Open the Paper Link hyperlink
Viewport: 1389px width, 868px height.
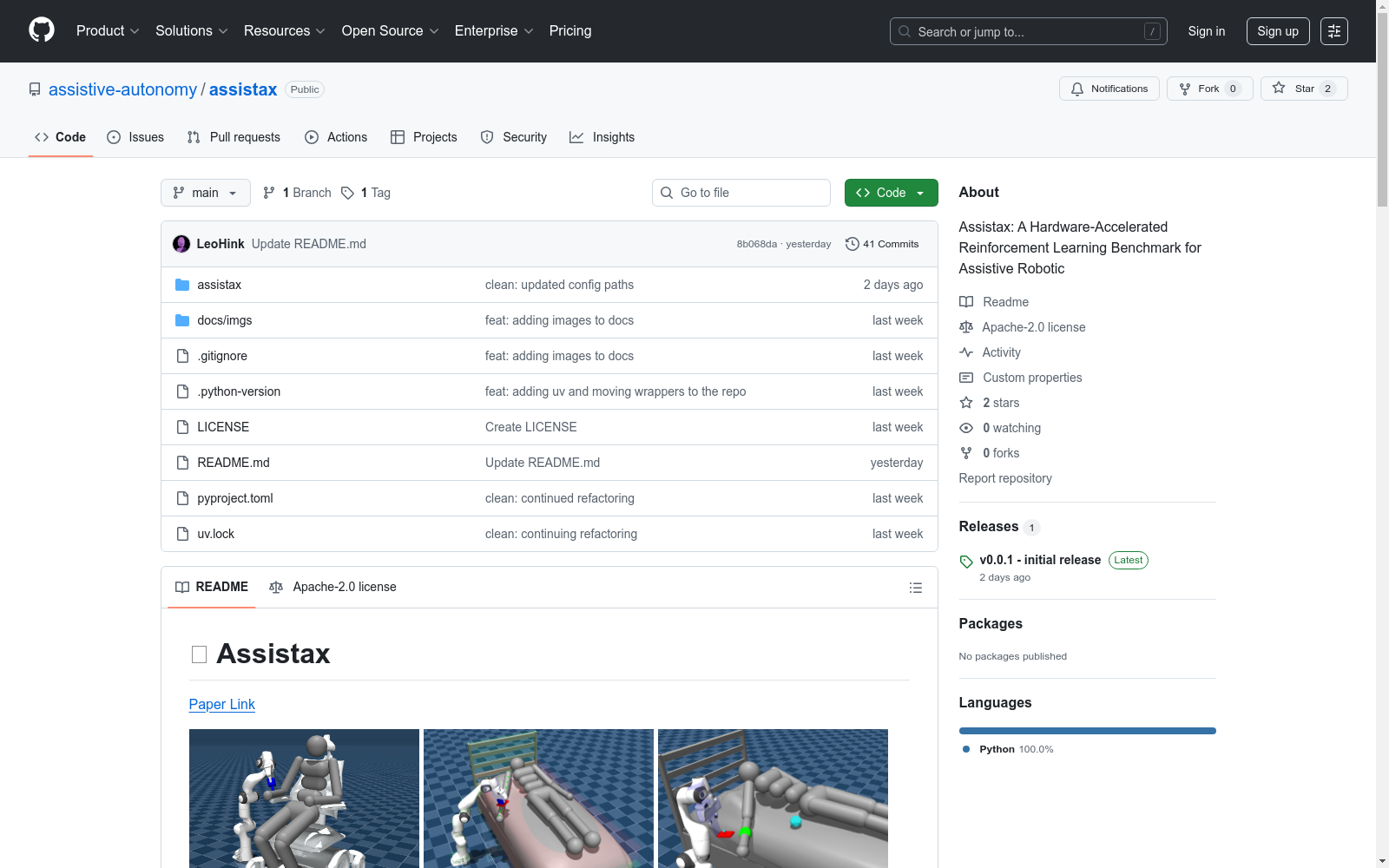click(222, 704)
